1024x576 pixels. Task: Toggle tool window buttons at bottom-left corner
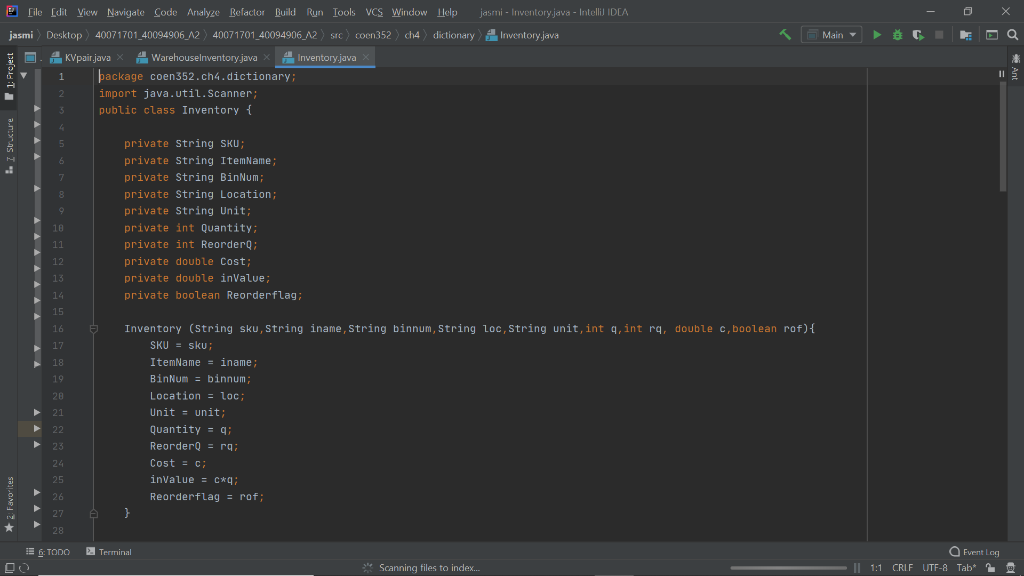[9, 568]
